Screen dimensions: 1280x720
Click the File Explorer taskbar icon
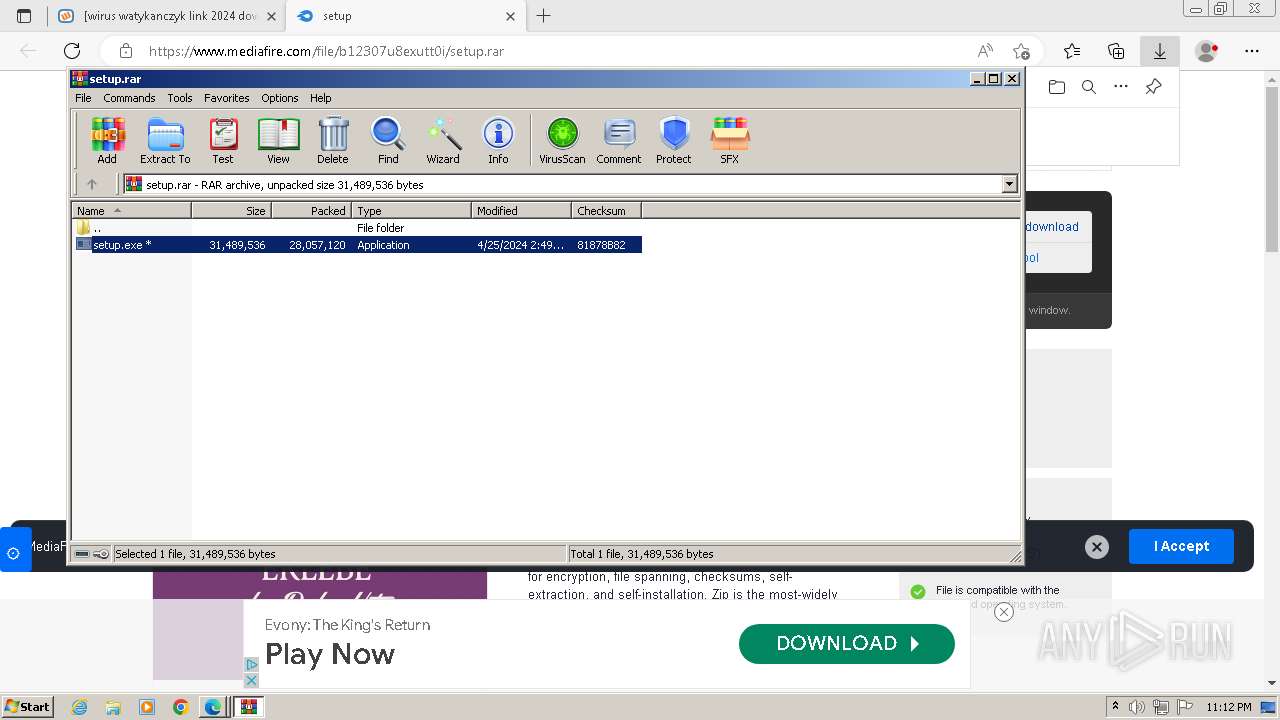[x=113, y=707]
